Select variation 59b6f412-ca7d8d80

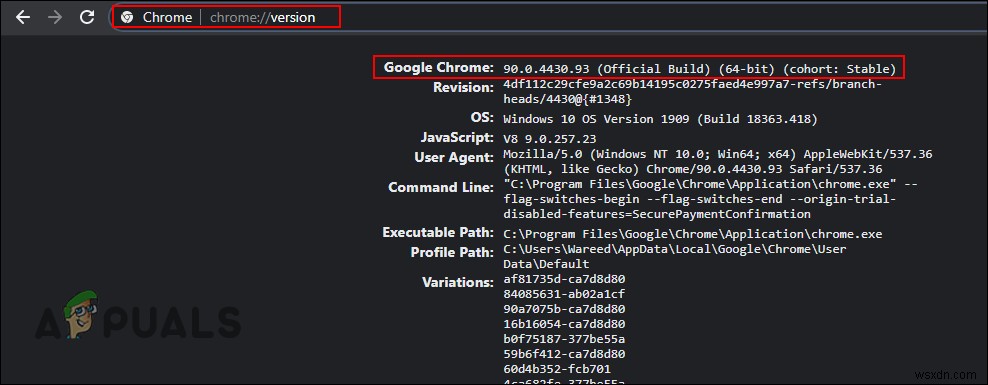pos(564,355)
